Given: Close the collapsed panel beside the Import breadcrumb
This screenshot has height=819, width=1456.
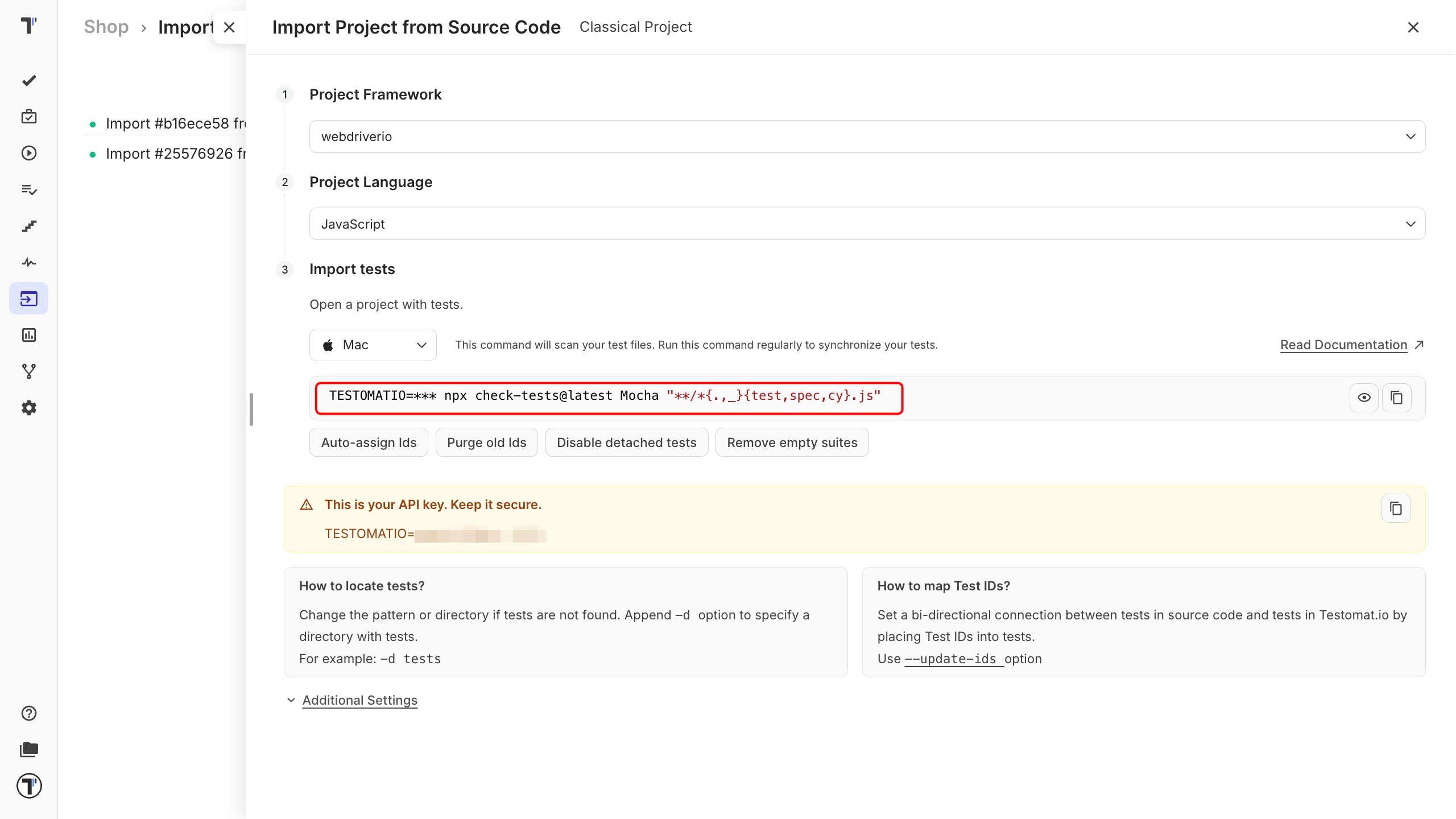Looking at the screenshot, I should click(x=229, y=27).
